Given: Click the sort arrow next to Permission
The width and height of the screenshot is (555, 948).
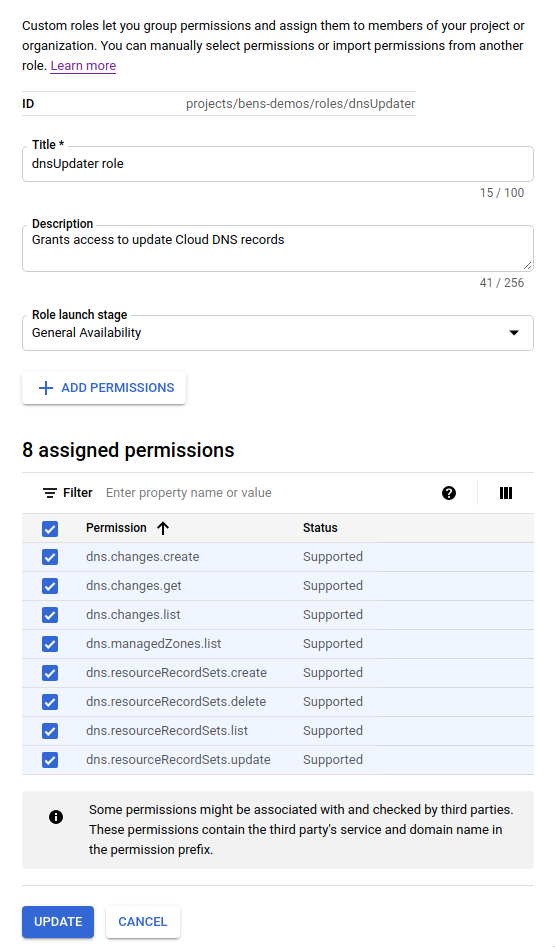Looking at the screenshot, I should [x=163, y=528].
